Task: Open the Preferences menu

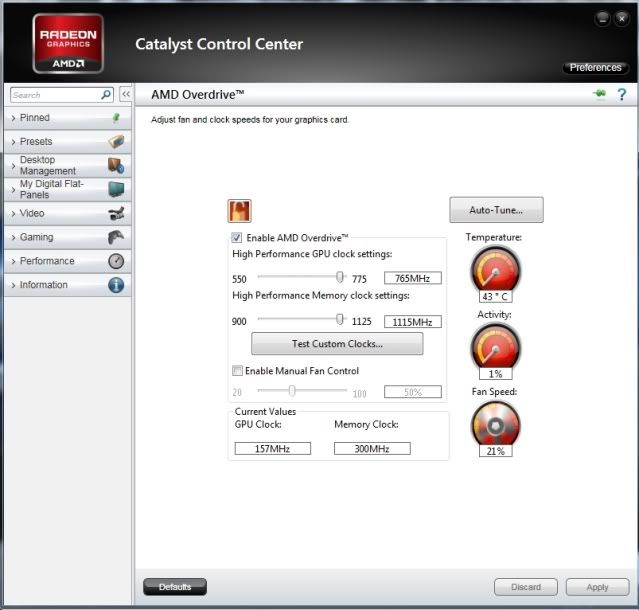Action: [595, 68]
